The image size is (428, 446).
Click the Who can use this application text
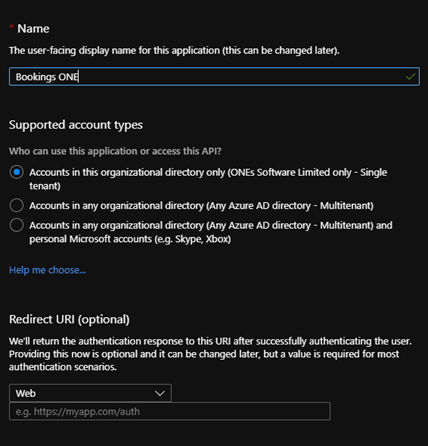coord(115,151)
